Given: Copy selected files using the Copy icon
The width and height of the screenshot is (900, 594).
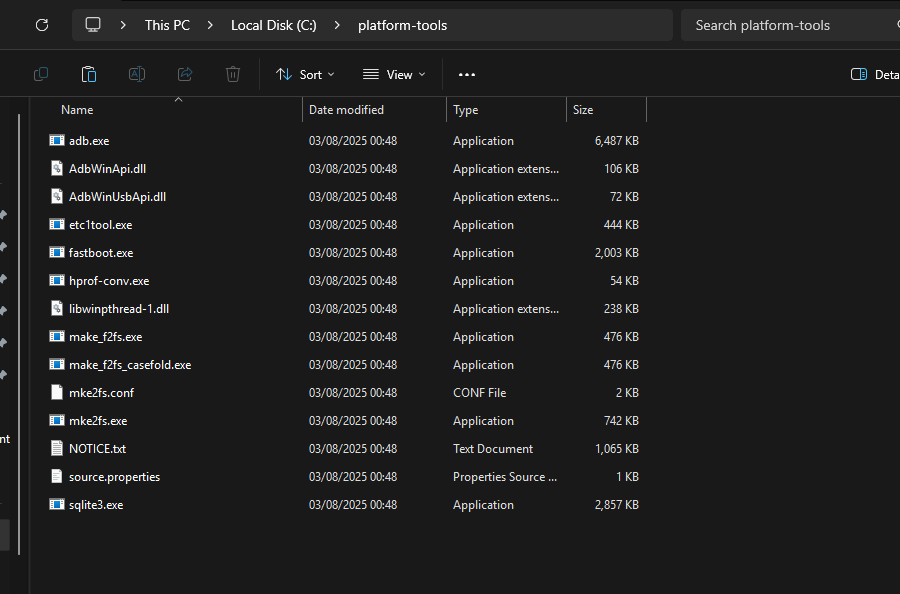Looking at the screenshot, I should pos(40,74).
